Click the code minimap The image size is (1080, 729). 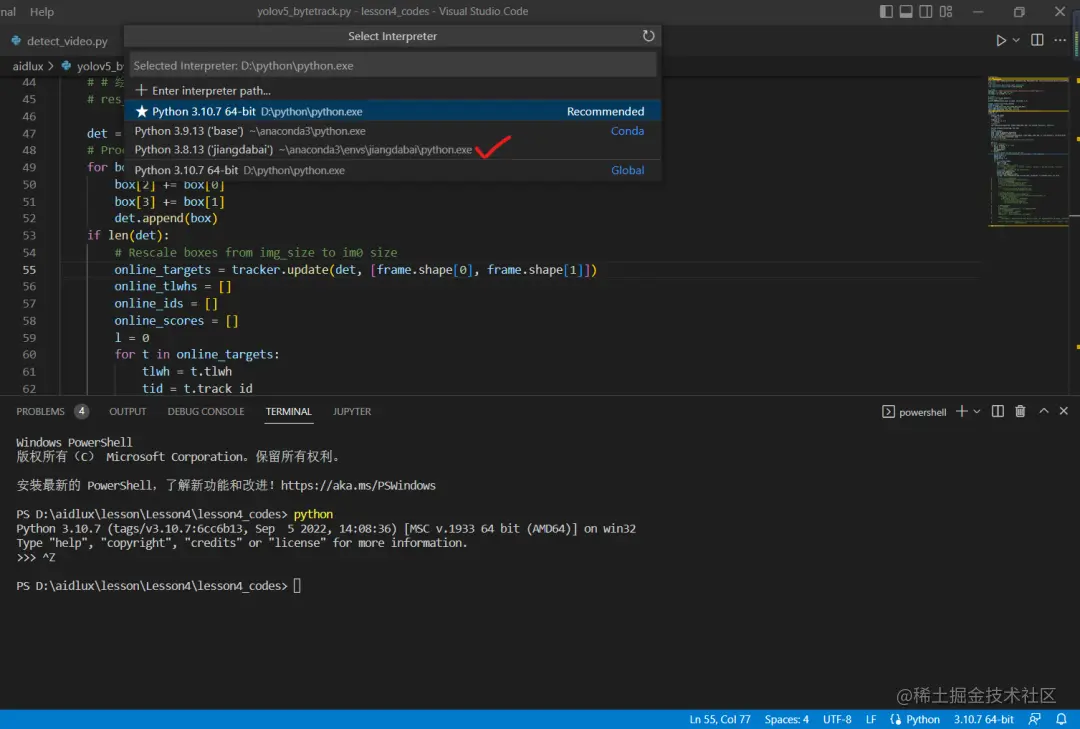1028,152
